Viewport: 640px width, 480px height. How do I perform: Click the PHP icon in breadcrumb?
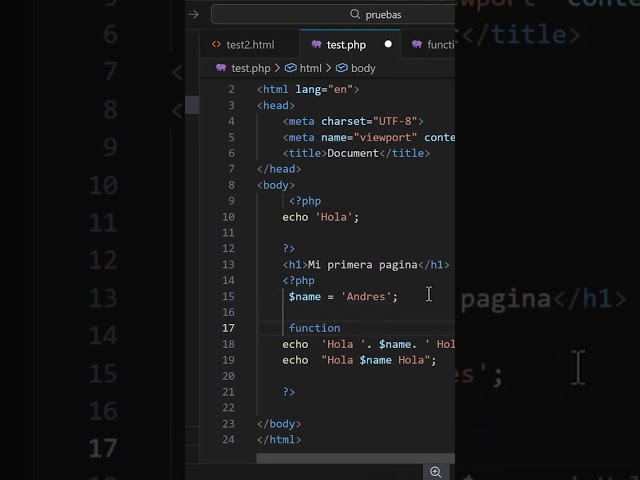(x=221, y=68)
